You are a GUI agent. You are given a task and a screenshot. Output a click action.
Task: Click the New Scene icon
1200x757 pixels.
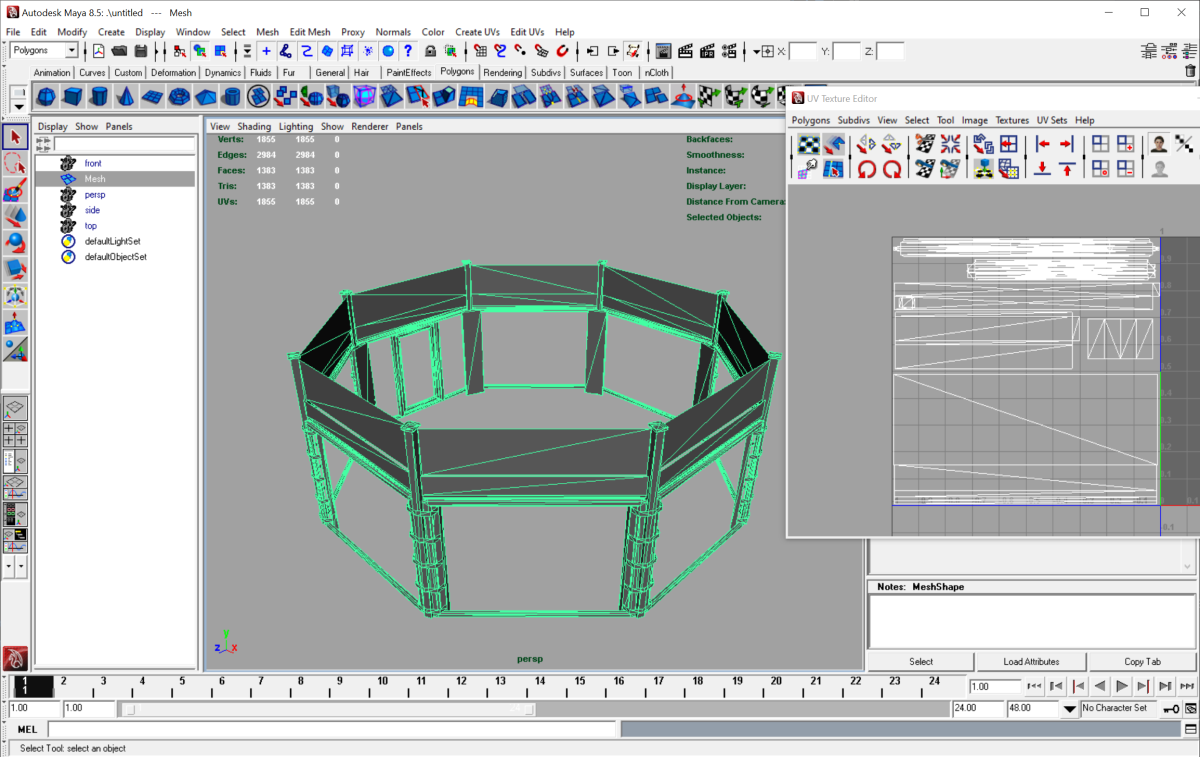point(98,51)
